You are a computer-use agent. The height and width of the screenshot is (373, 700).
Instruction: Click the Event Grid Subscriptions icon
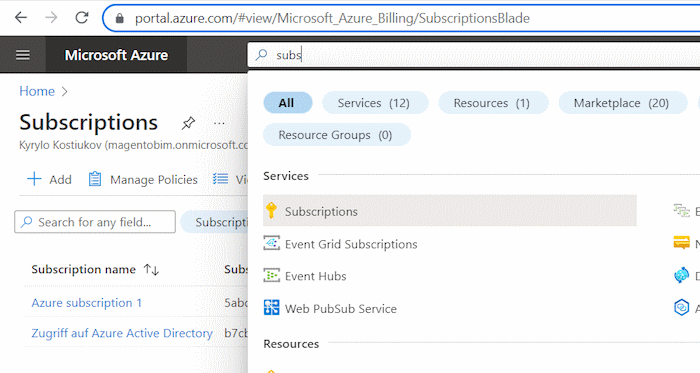tap(271, 244)
